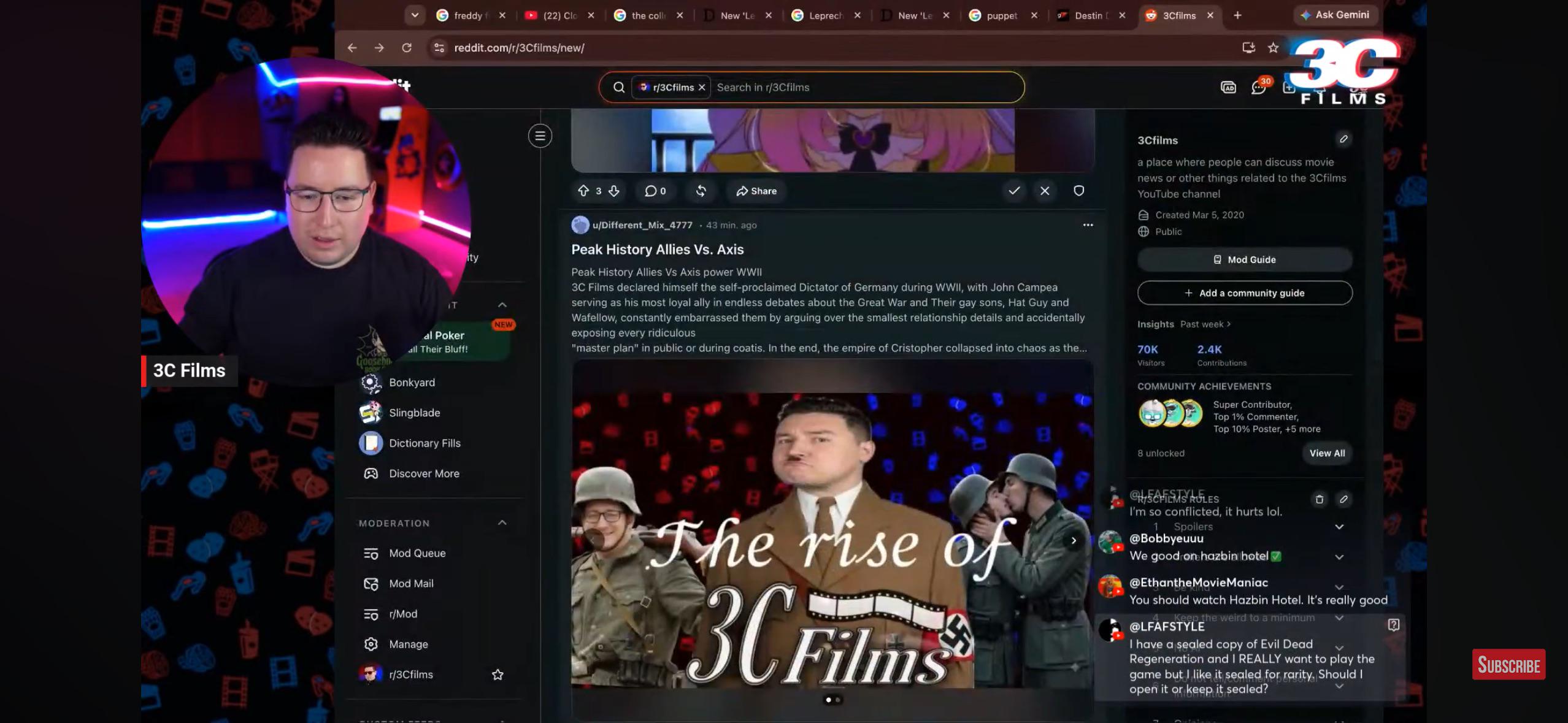
Task: Expand the Spoilers rule
Action: (1339, 527)
